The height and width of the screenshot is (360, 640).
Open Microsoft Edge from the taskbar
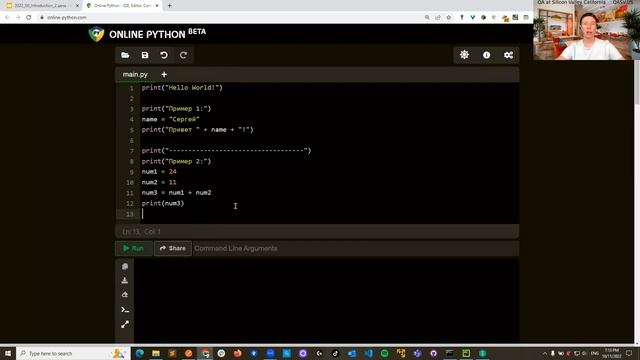click(140, 353)
